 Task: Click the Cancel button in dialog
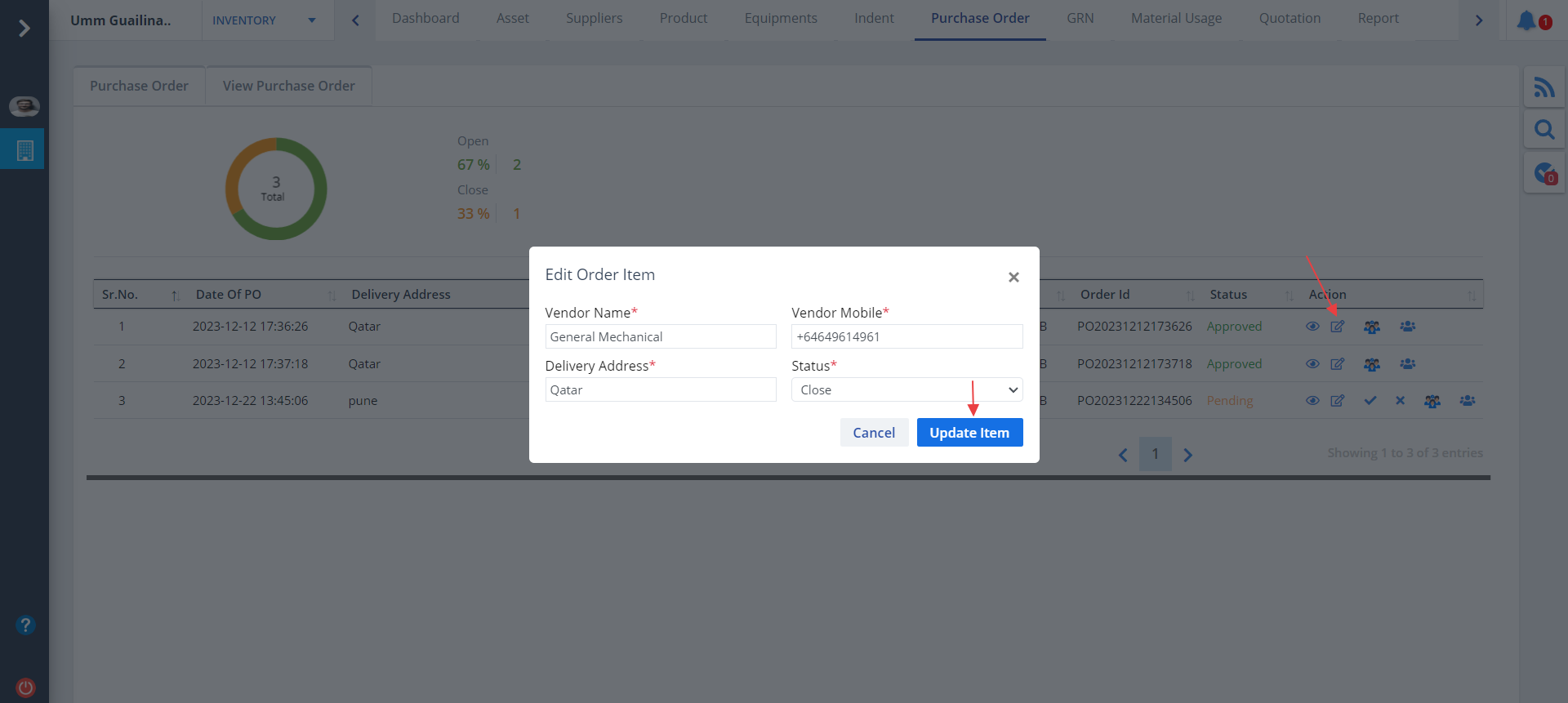tap(874, 433)
